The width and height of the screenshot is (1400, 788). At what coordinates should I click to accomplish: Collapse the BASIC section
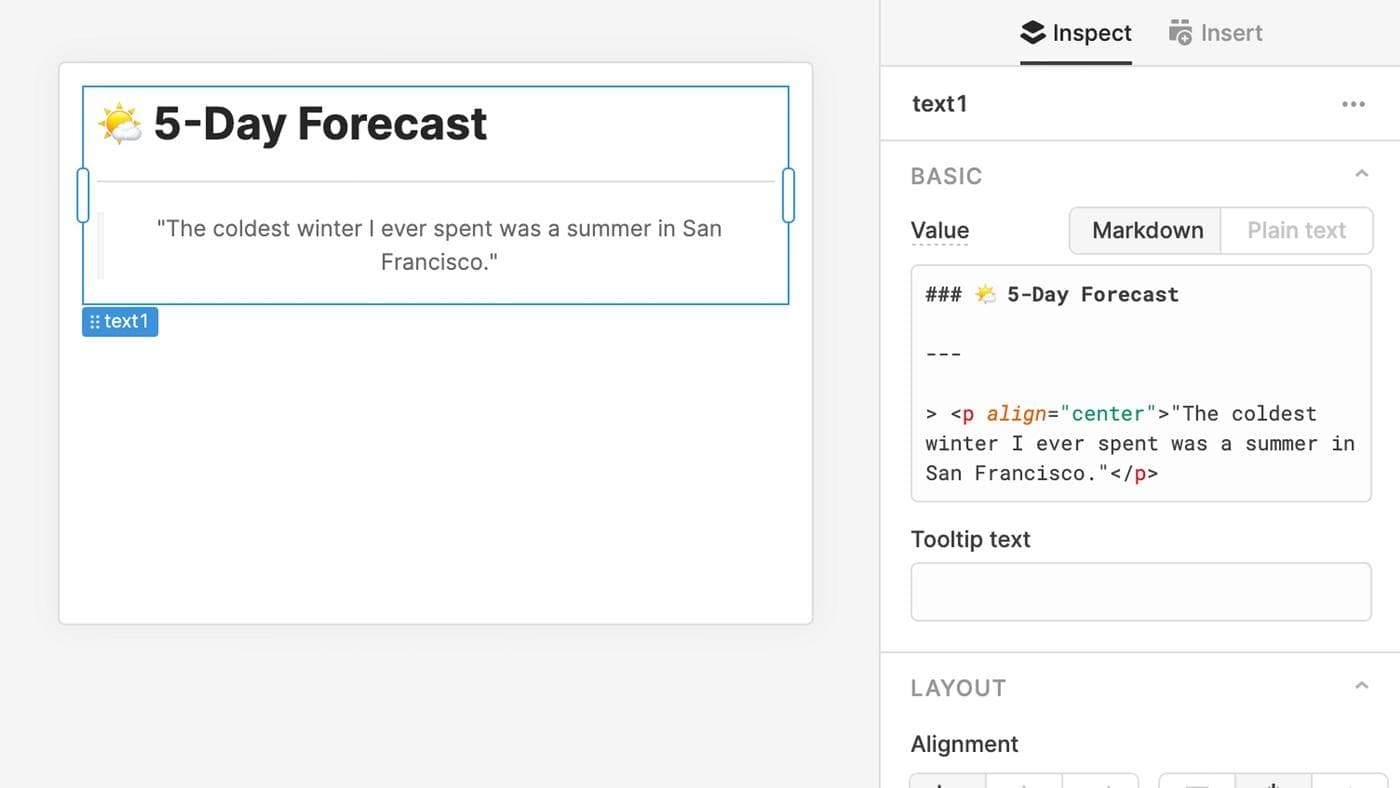pyautogui.click(x=1360, y=175)
